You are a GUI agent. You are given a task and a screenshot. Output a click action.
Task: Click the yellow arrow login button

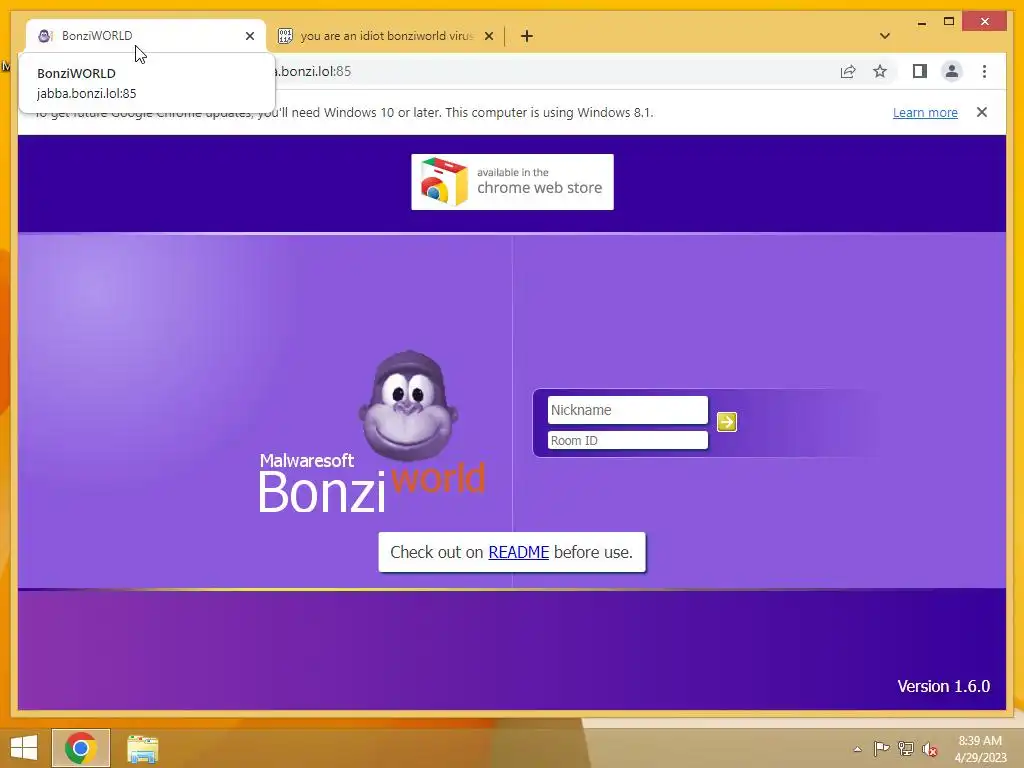tap(726, 422)
